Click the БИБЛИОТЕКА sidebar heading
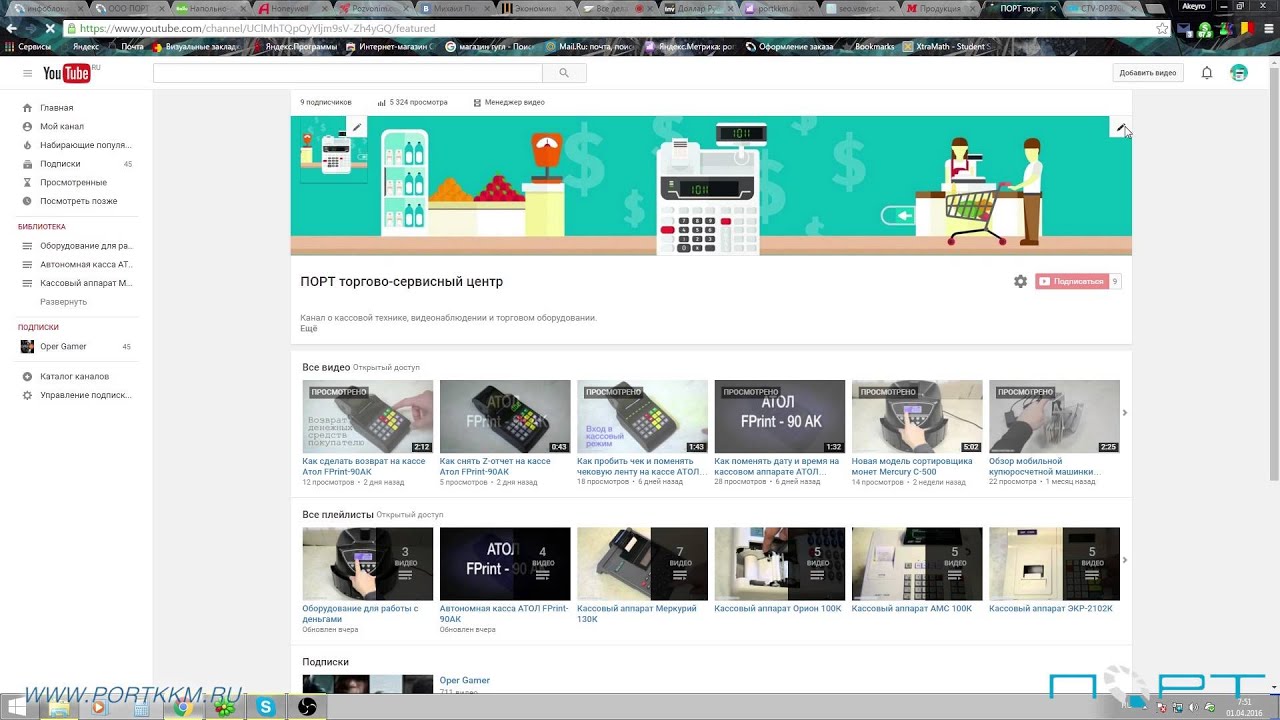This screenshot has height=720, width=1280. click(41, 227)
